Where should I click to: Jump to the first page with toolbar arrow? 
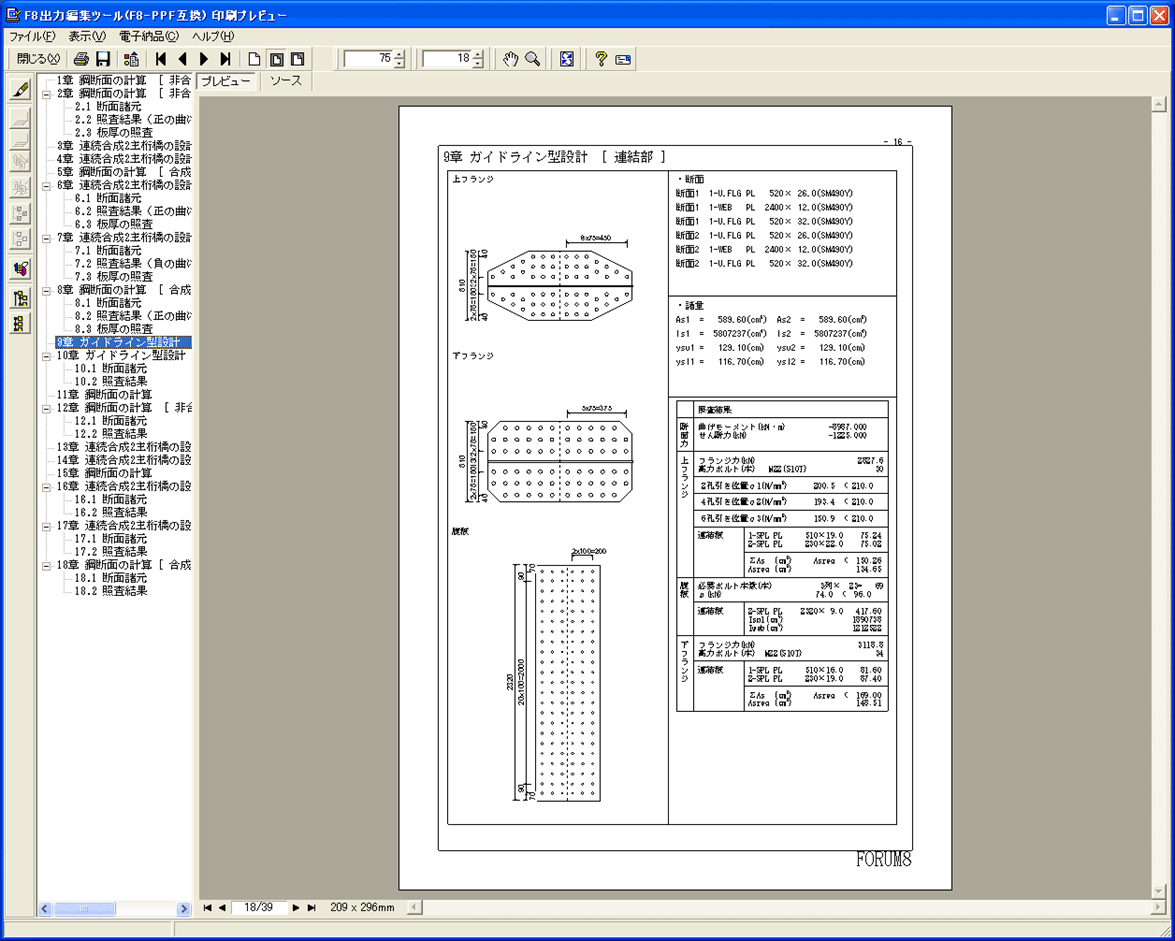point(160,59)
